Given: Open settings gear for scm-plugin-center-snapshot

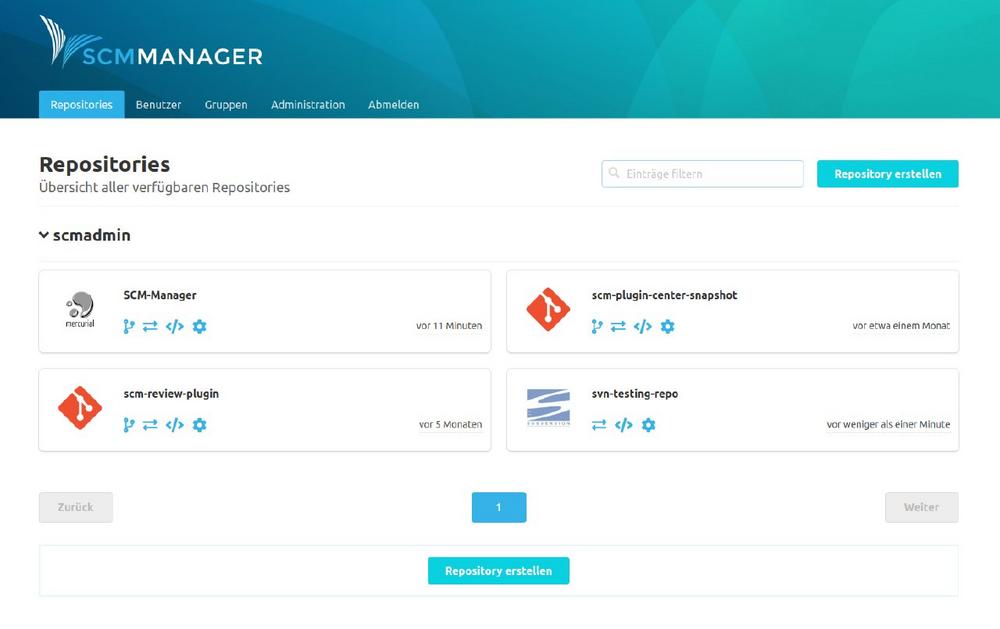Looking at the screenshot, I should pos(668,326).
